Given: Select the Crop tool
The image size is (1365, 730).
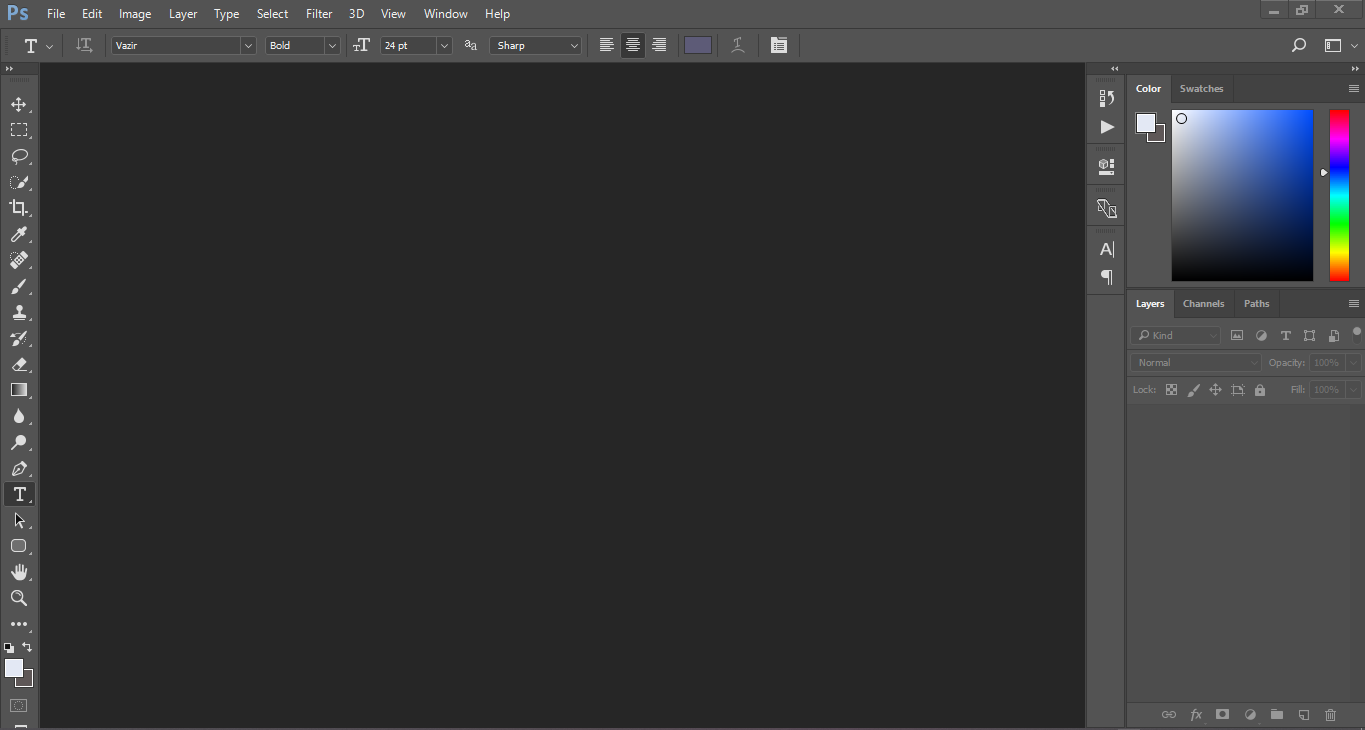Looking at the screenshot, I should point(18,208).
